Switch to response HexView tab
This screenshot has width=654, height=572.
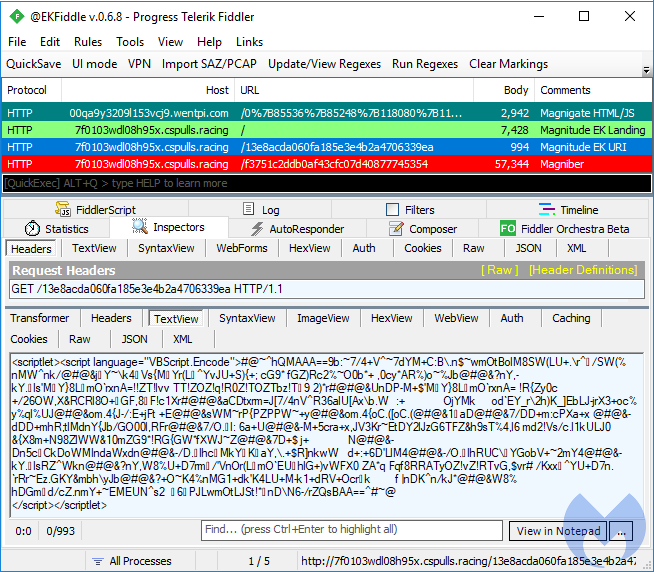tap(391, 318)
